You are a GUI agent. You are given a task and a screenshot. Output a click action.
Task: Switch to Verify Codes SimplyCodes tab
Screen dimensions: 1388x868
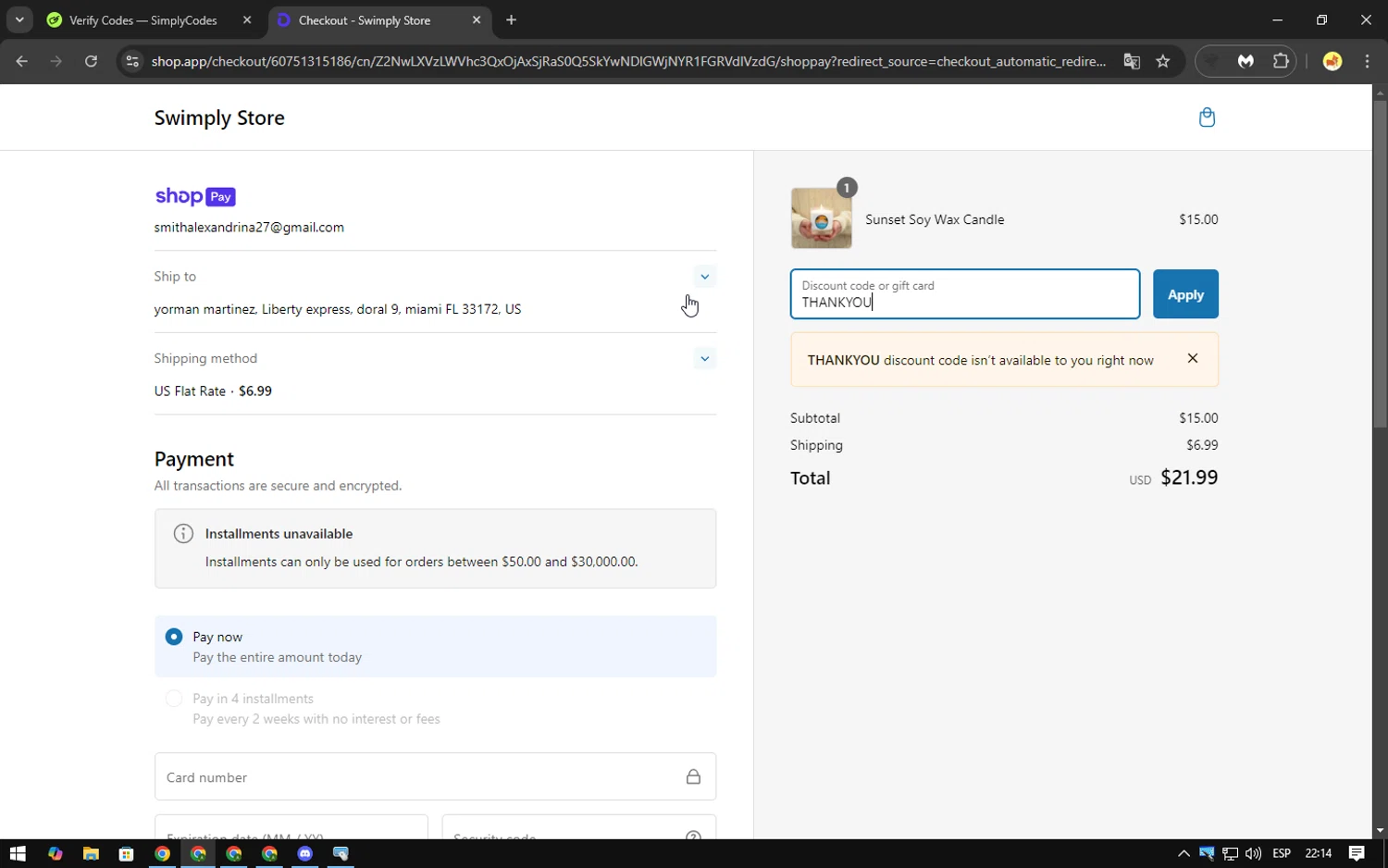pos(143,20)
